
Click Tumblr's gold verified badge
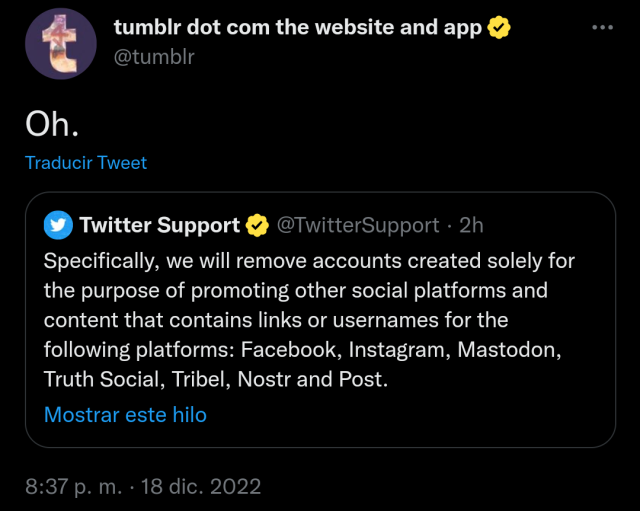pos(499,28)
